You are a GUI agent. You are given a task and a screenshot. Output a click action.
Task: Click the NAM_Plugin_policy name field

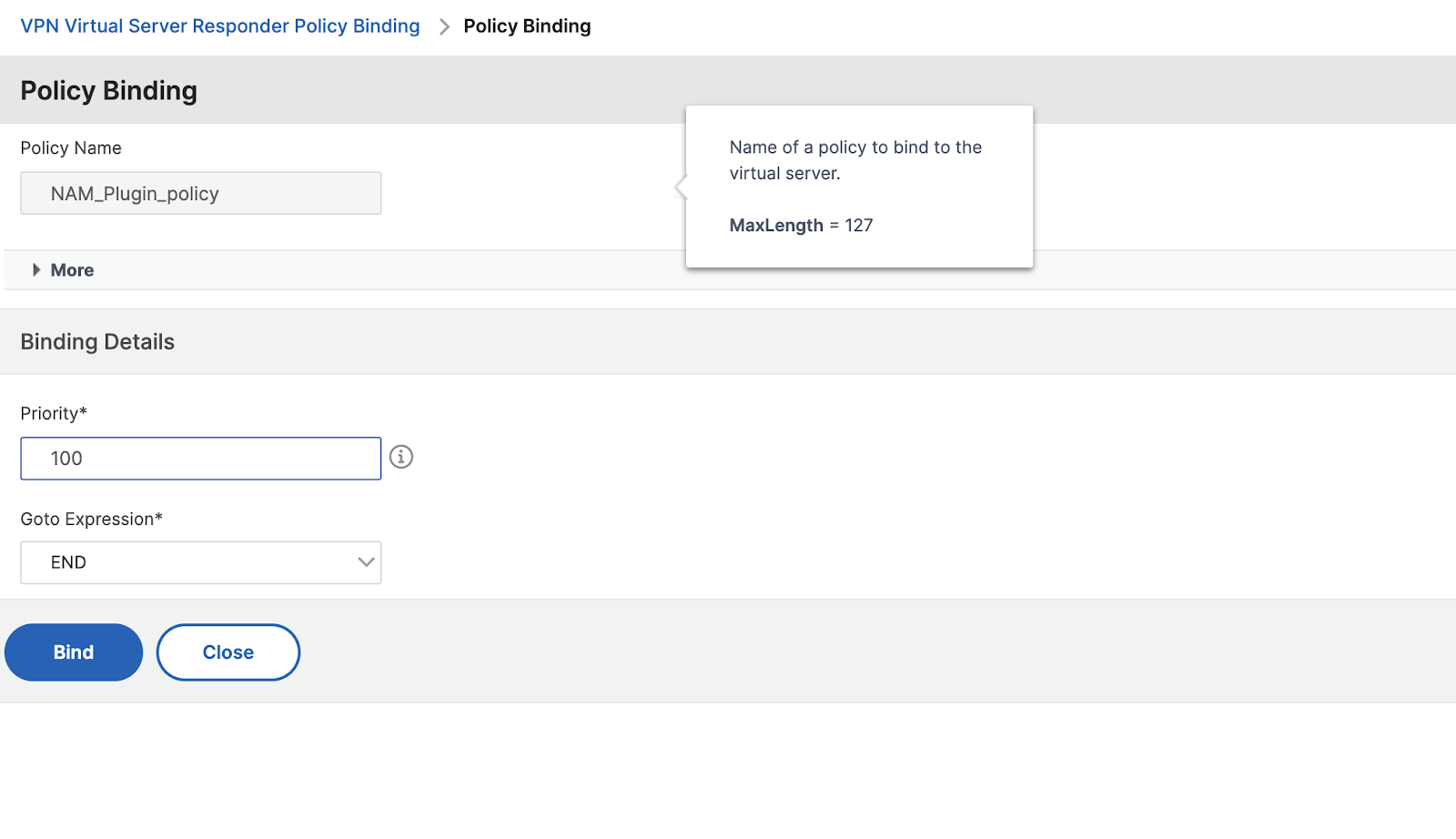[200, 193]
